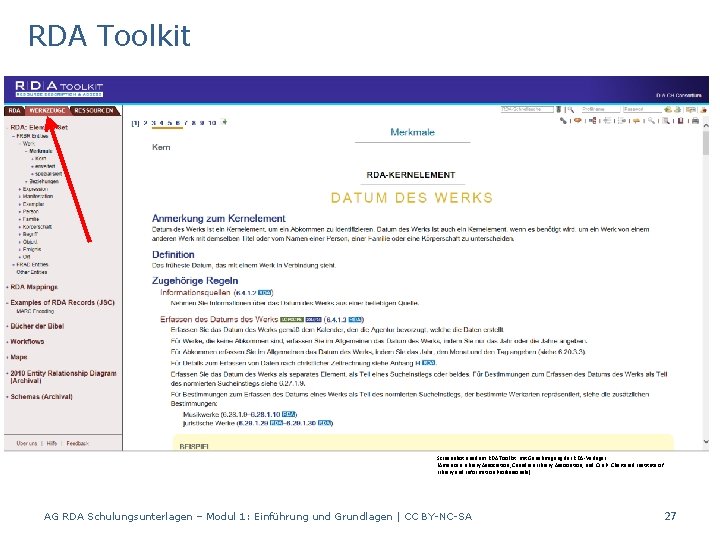Screen dimensions: 720x540
Task: Click the orange oval icon in the toolbar
Action: coord(578,121)
